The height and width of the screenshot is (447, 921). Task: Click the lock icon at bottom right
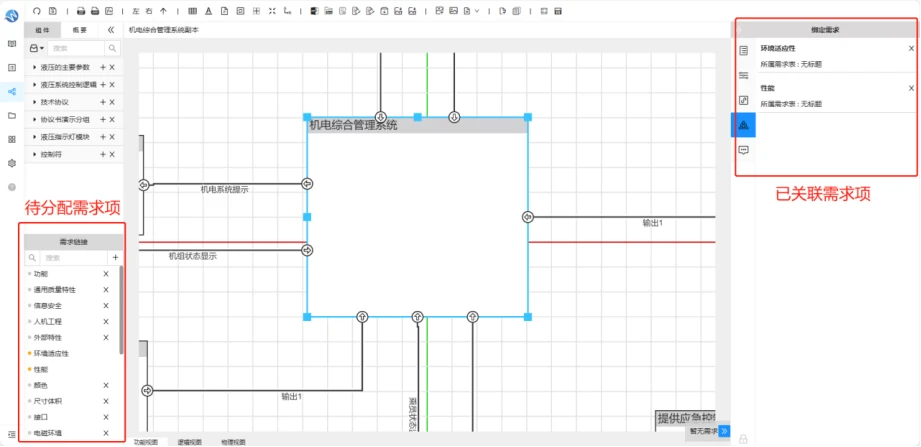743,438
